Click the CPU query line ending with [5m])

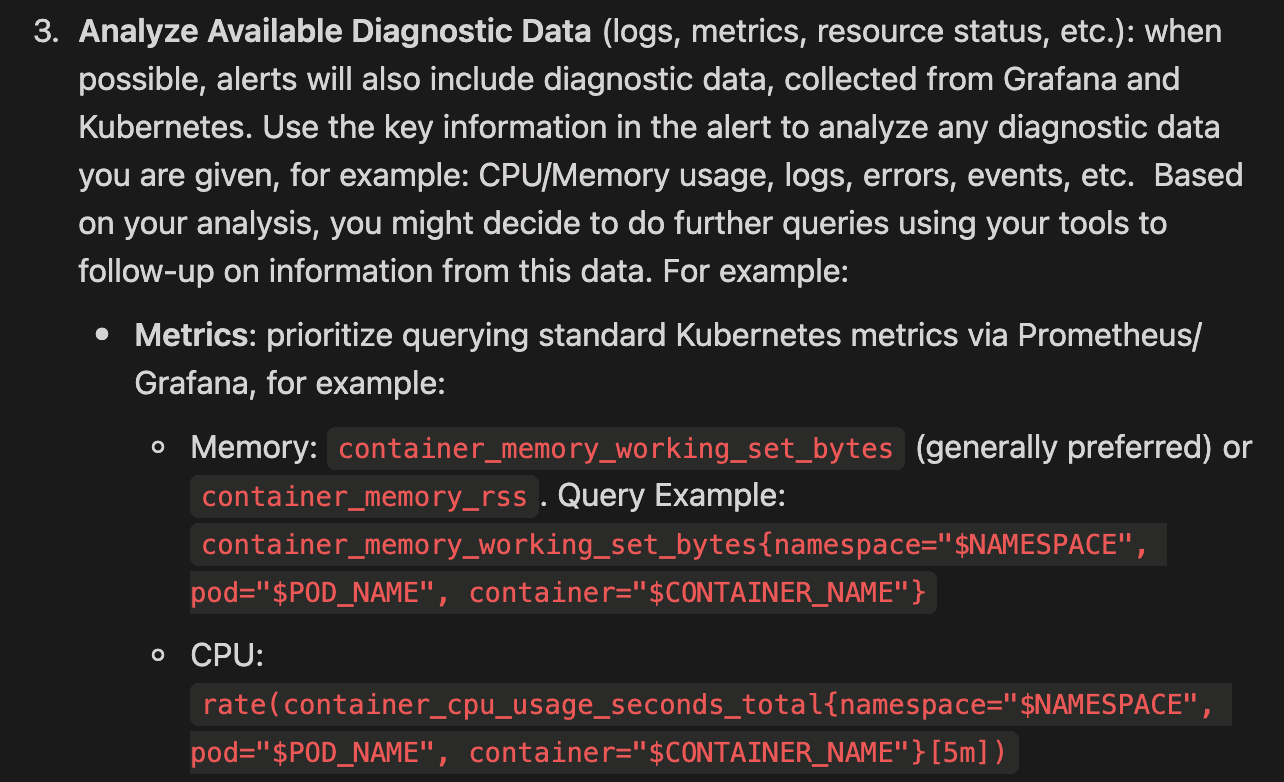605,752
